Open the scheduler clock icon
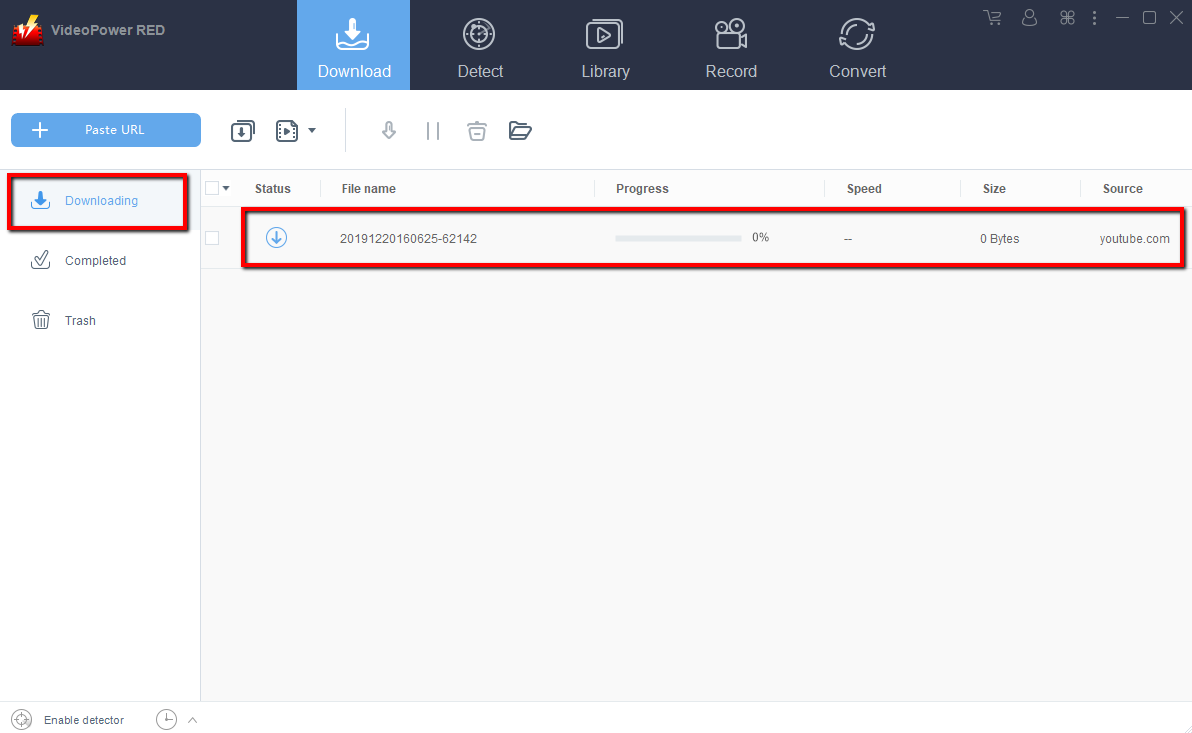The image size is (1192, 733). pyautogui.click(x=166, y=720)
